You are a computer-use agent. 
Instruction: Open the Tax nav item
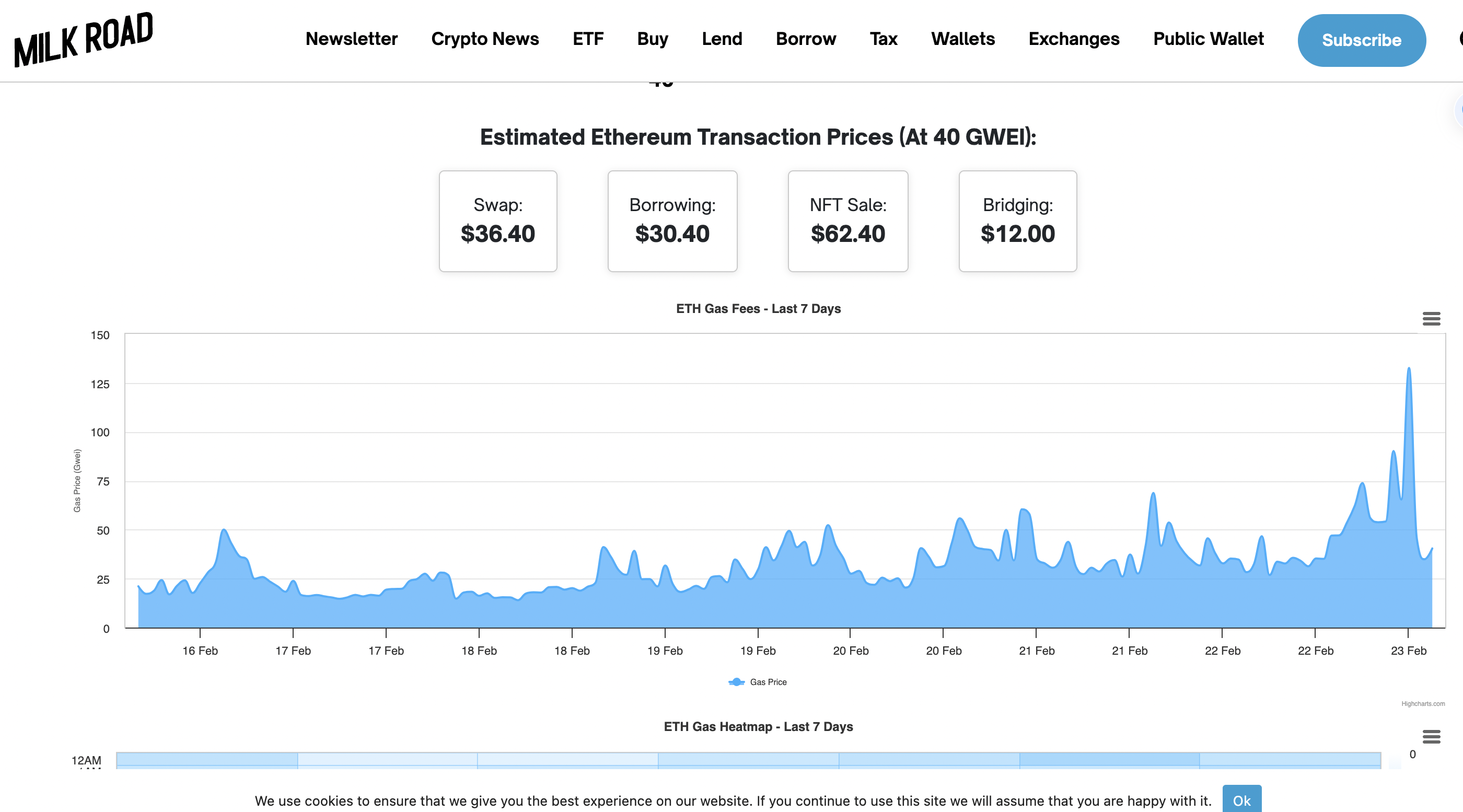pyautogui.click(x=883, y=39)
